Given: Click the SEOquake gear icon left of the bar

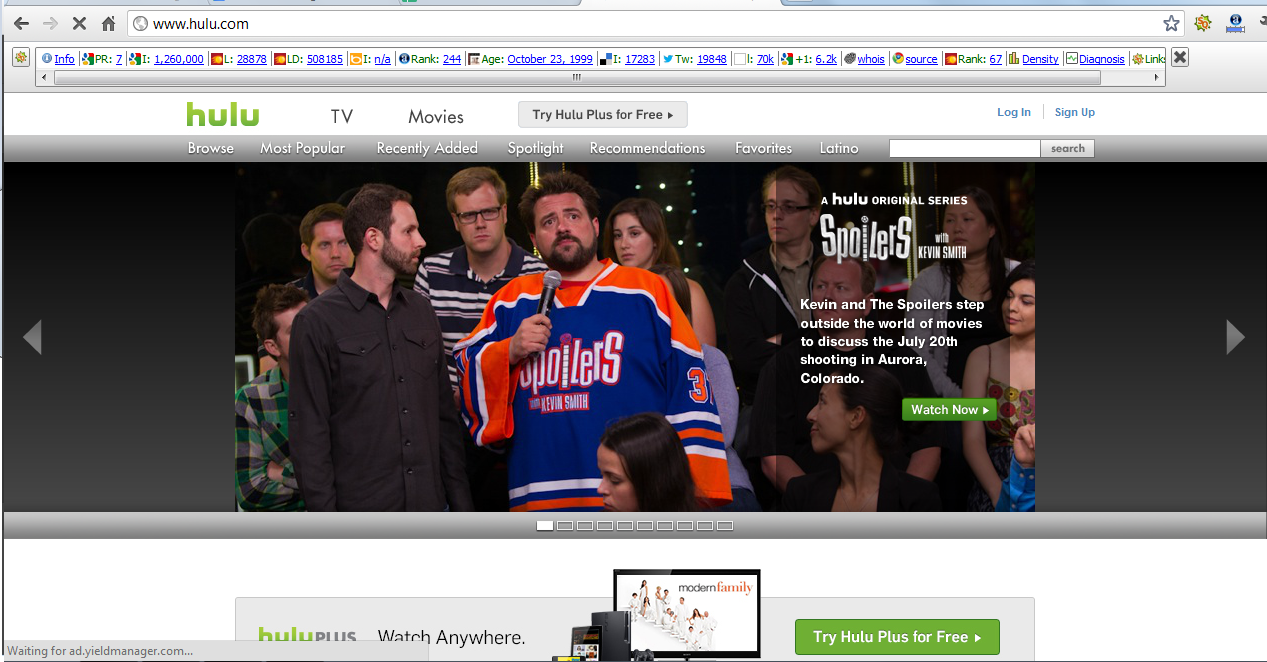Looking at the screenshot, I should point(21,58).
